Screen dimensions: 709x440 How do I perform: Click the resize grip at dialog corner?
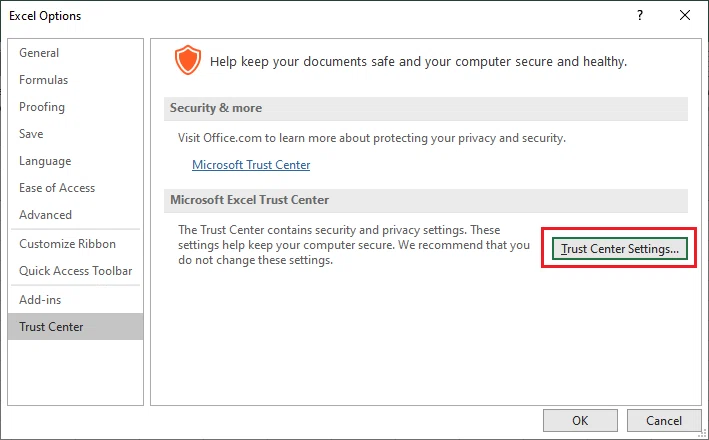point(702,434)
